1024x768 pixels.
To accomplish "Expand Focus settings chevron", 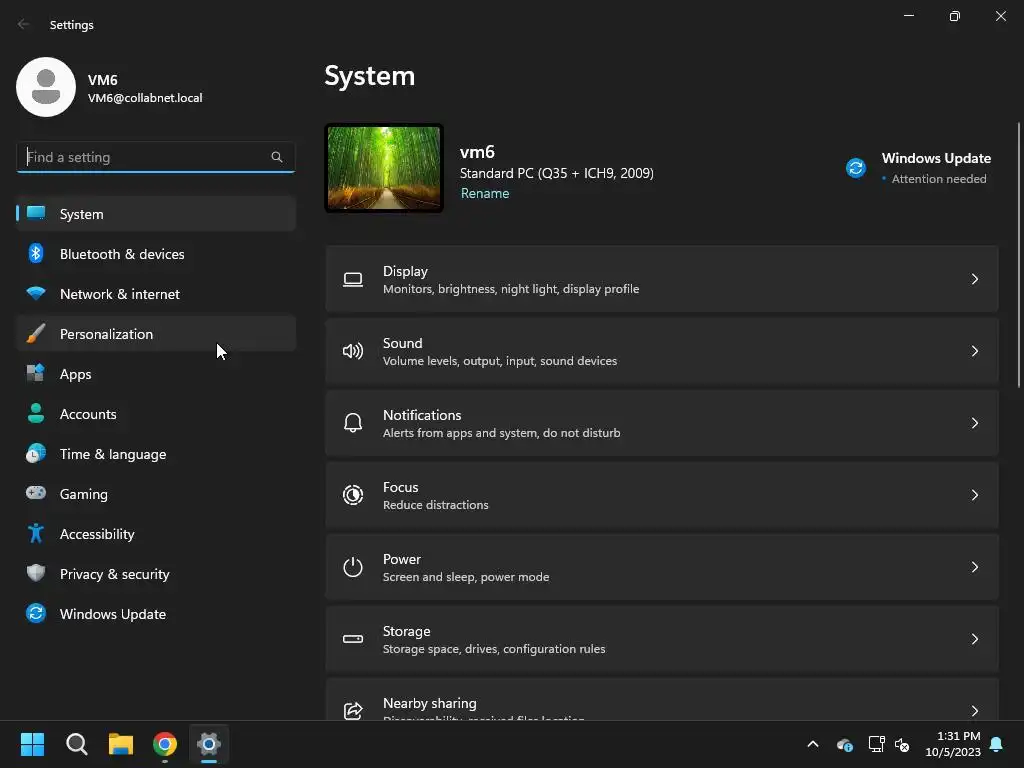I will tap(974, 495).
